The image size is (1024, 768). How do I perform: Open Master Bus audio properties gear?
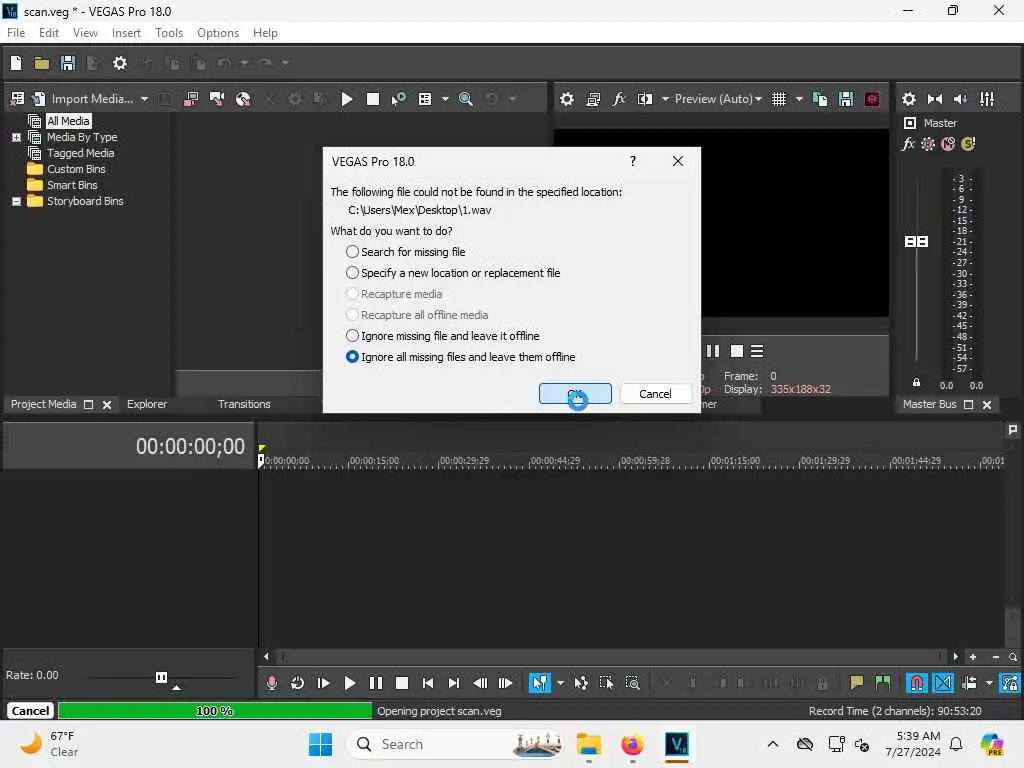pyautogui.click(x=908, y=99)
